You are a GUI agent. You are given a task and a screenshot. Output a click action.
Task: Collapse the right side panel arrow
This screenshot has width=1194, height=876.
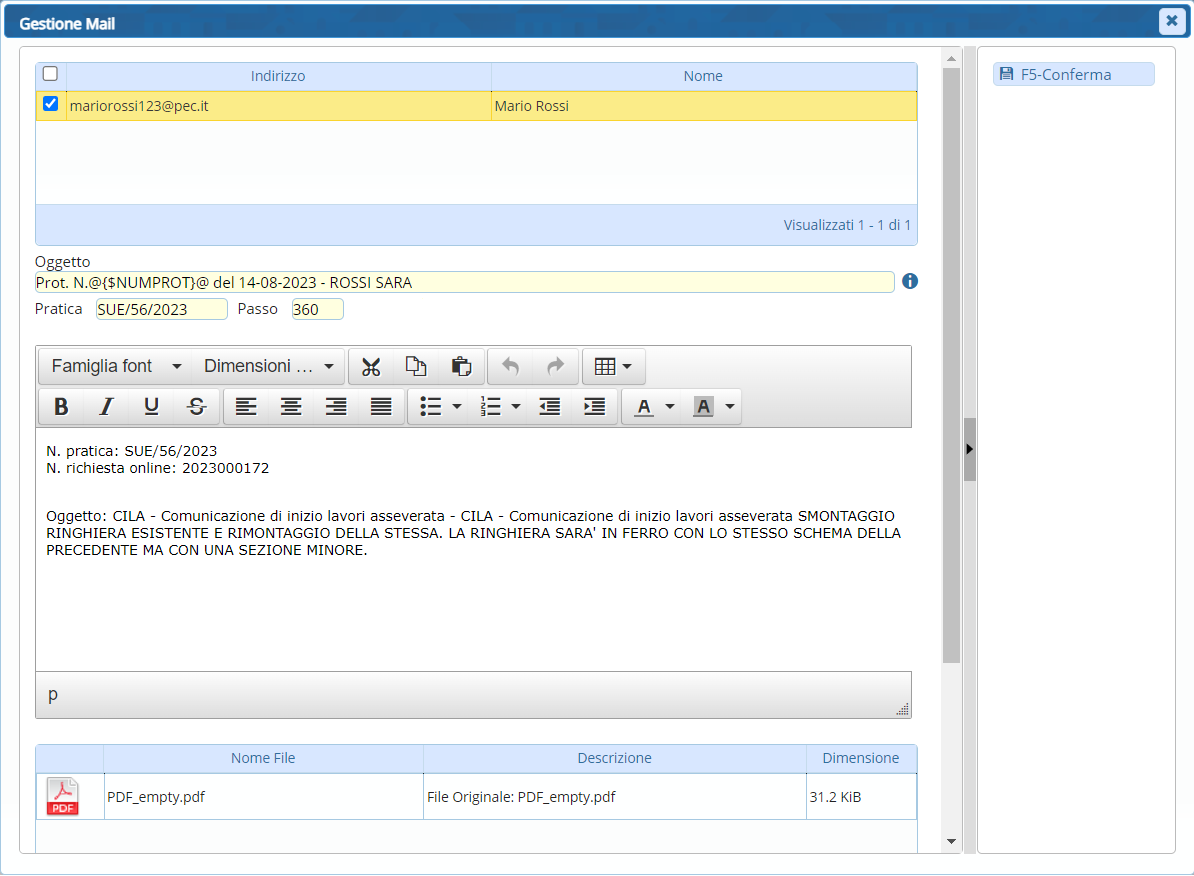point(969,449)
